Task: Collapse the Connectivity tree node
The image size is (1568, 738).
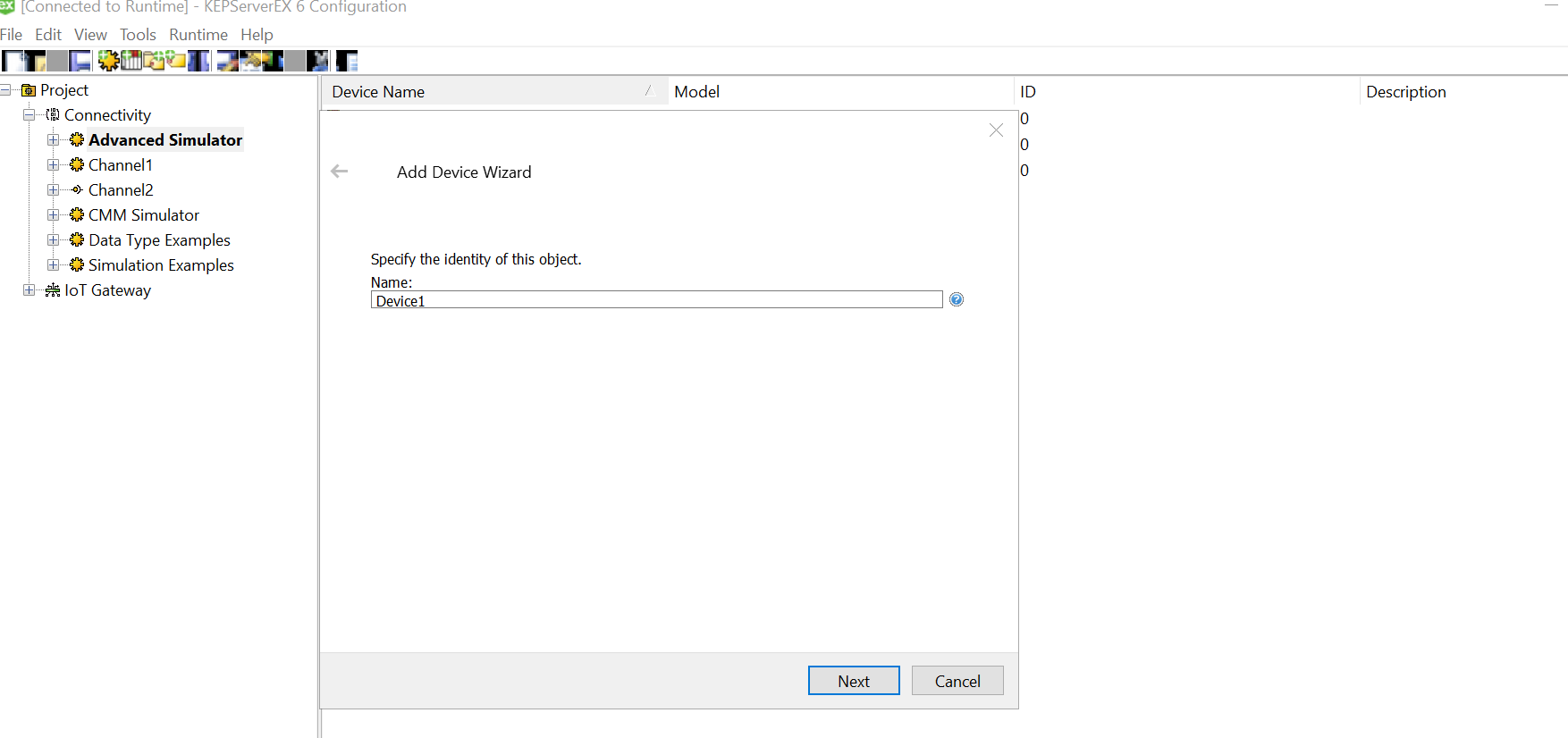Action: (x=30, y=115)
